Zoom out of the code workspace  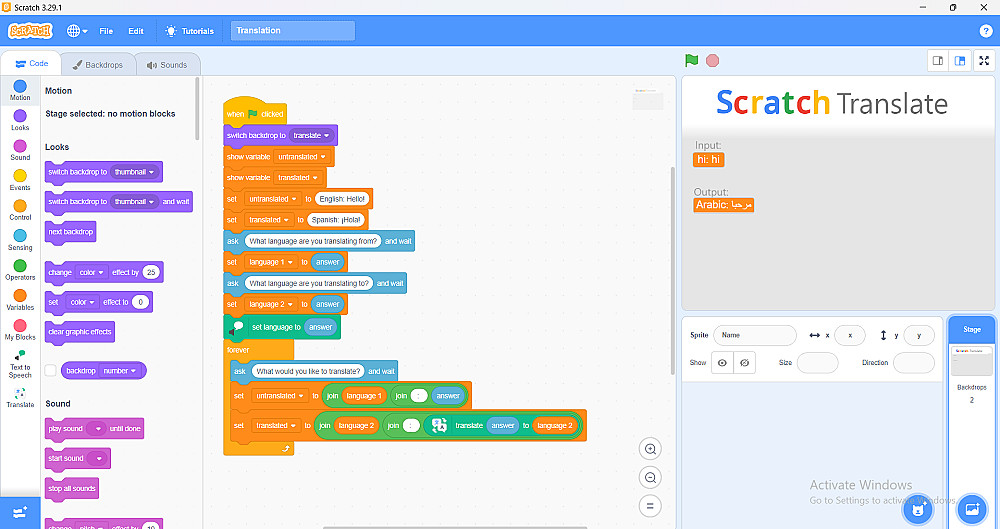[x=650, y=477]
